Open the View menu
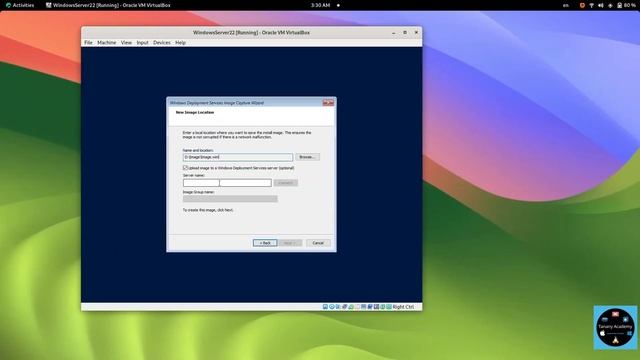 pos(126,42)
